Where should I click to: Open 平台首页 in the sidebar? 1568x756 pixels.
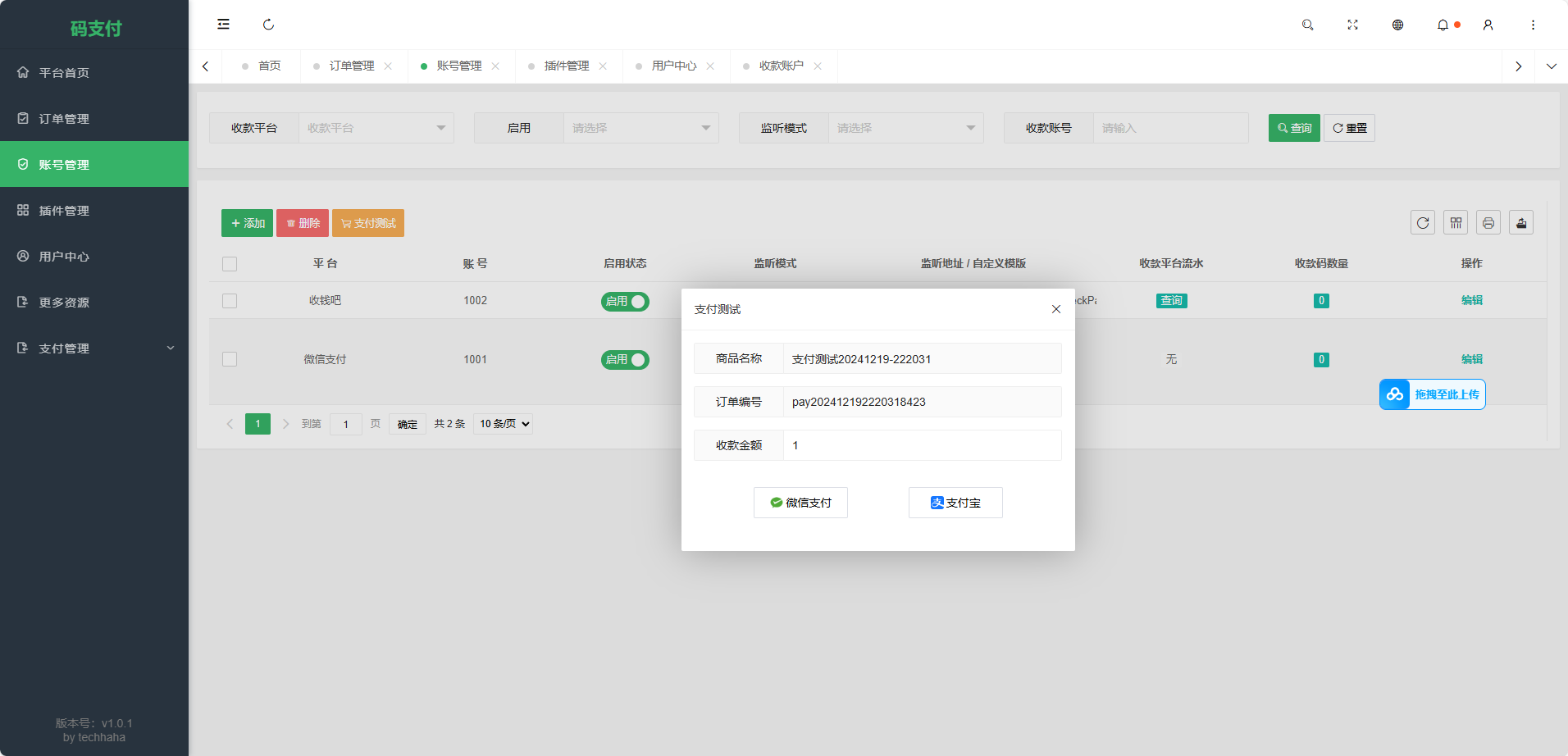click(x=94, y=72)
